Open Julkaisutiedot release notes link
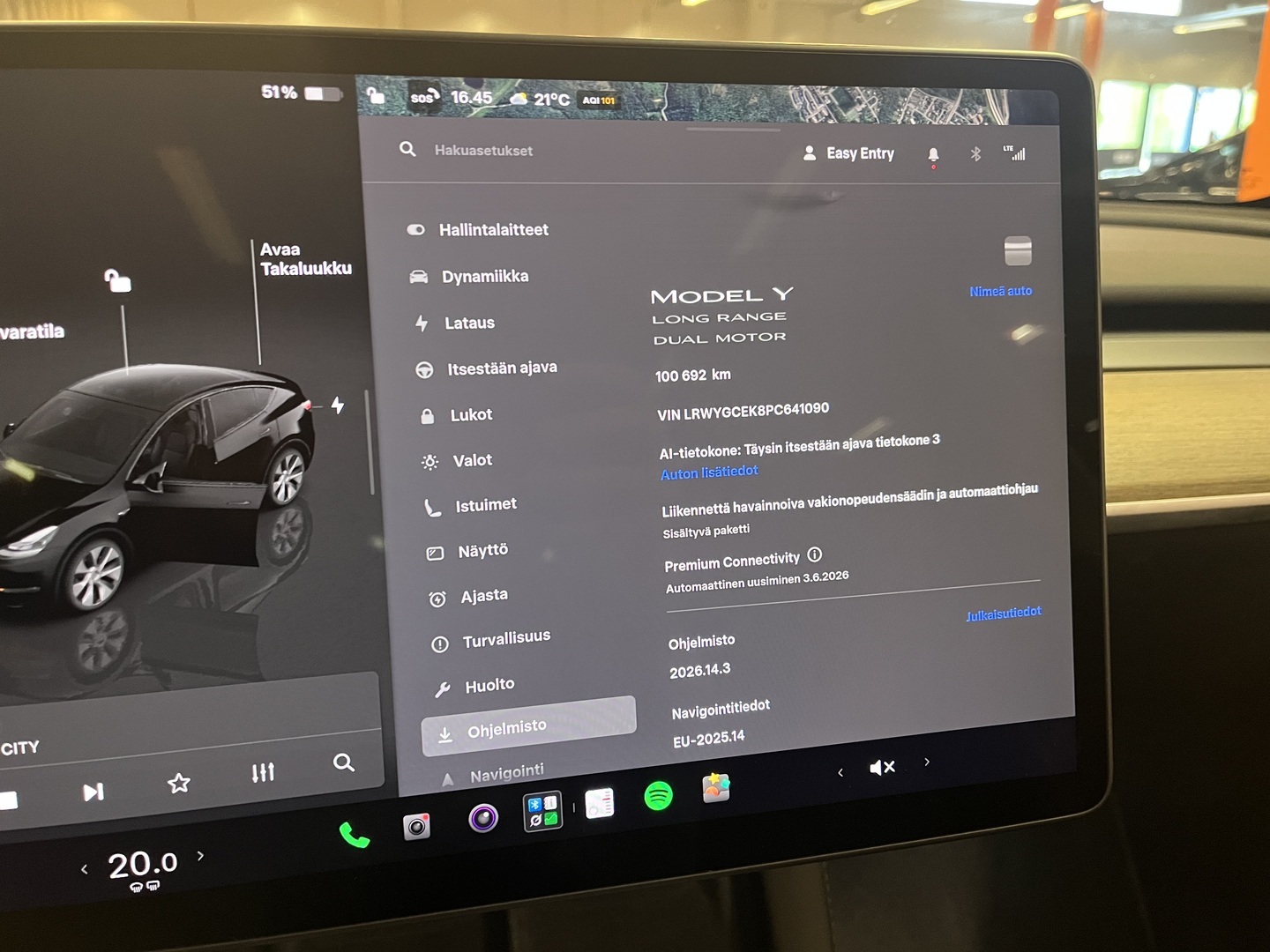Image resolution: width=1270 pixels, height=952 pixels. click(1004, 614)
